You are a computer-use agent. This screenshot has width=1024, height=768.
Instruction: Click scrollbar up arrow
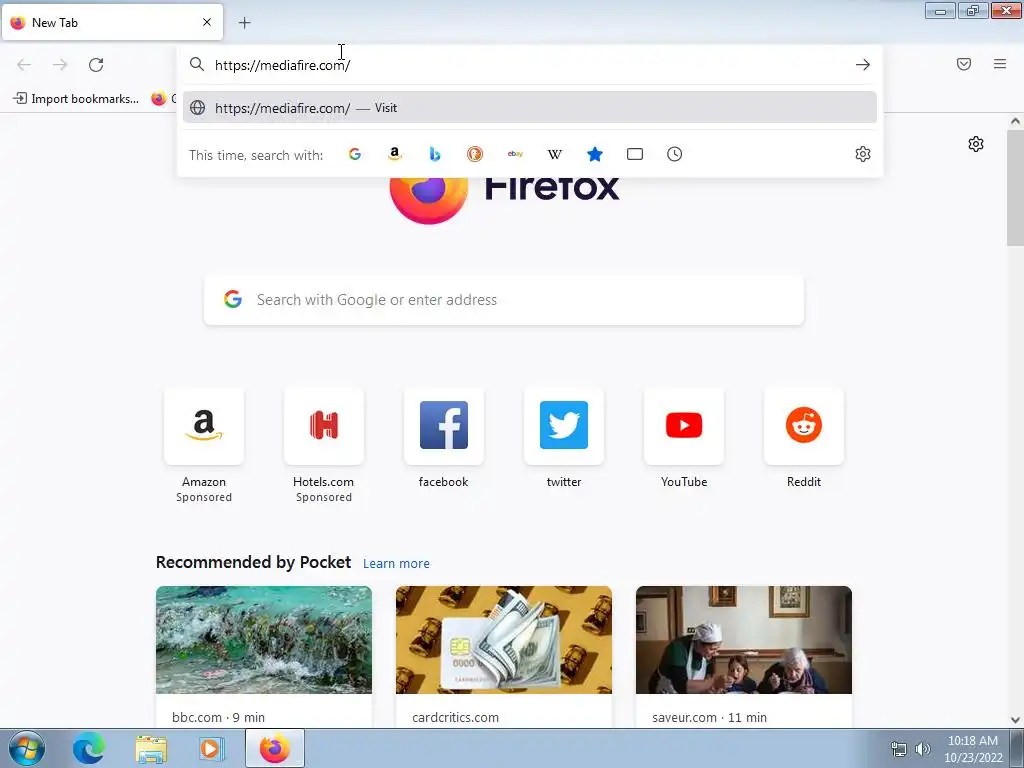[1015, 121]
